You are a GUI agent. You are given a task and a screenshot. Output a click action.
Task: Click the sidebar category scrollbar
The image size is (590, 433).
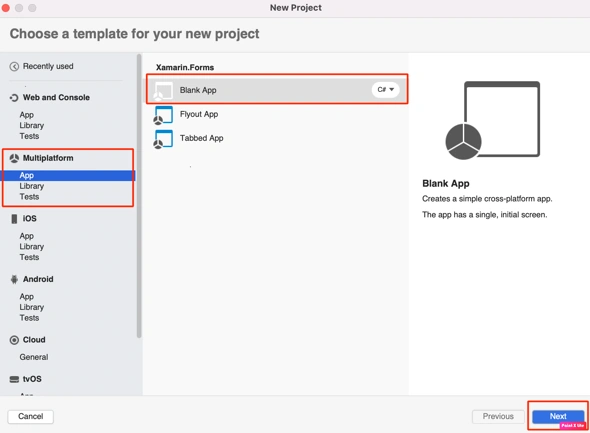139,196
